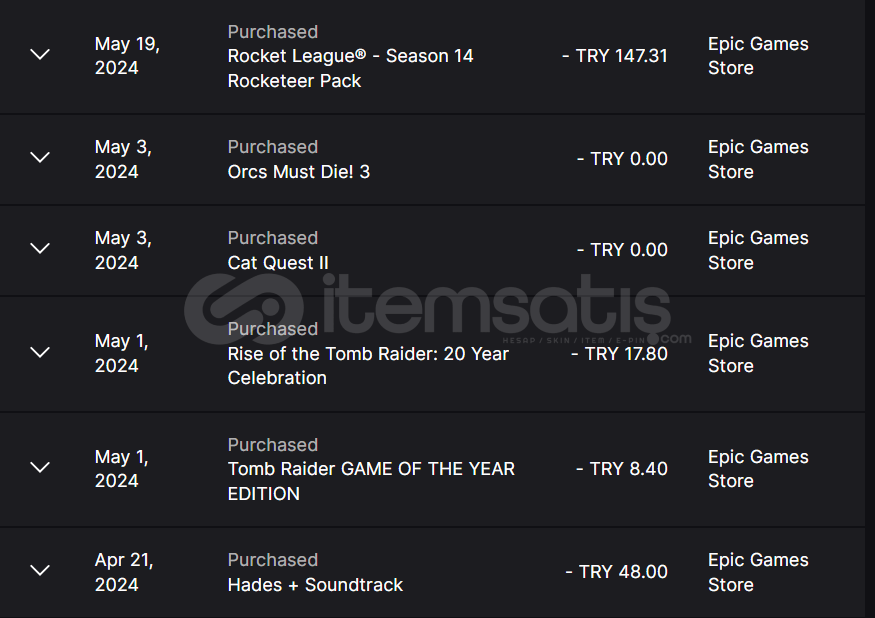
Task: Click the Hades + Soundtrack title
Action: pos(315,584)
